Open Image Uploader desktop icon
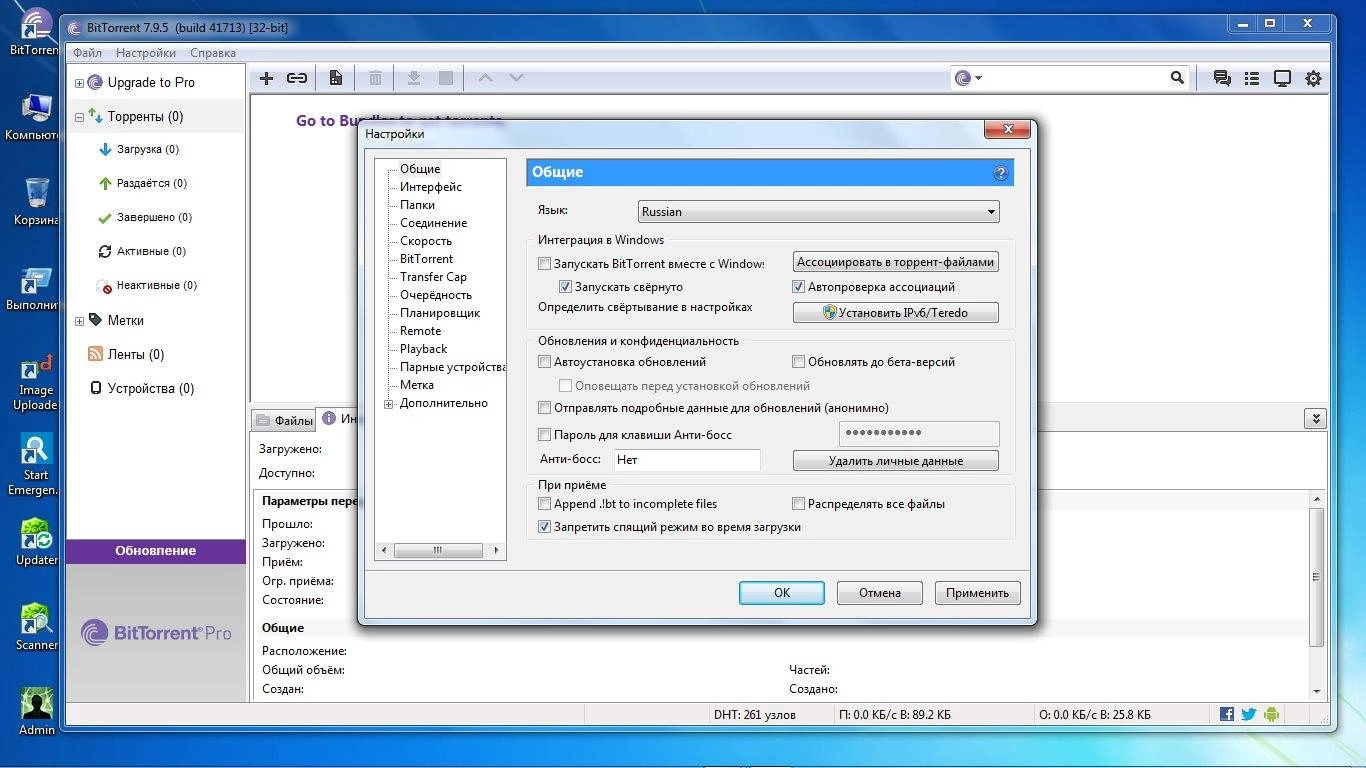The image size is (1366, 768). pos(36,383)
